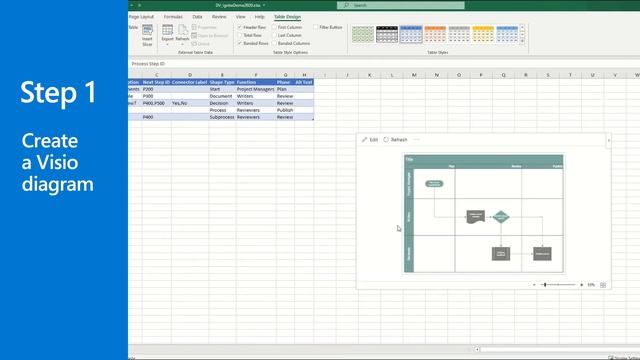640x360 pixels.
Task: Select the document shape in the diagram
Action: (x=476, y=216)
